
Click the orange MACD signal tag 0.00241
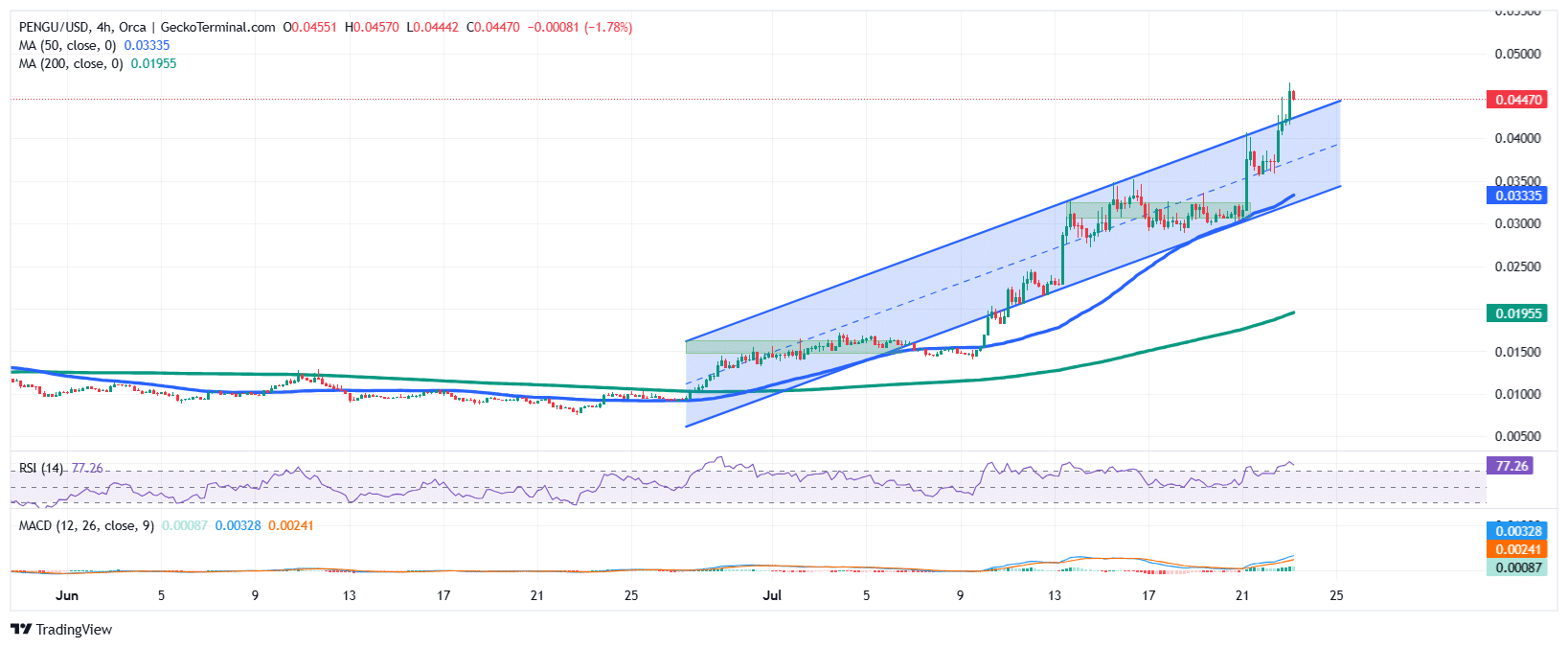pyautogui.click(x=1516, y=549)
